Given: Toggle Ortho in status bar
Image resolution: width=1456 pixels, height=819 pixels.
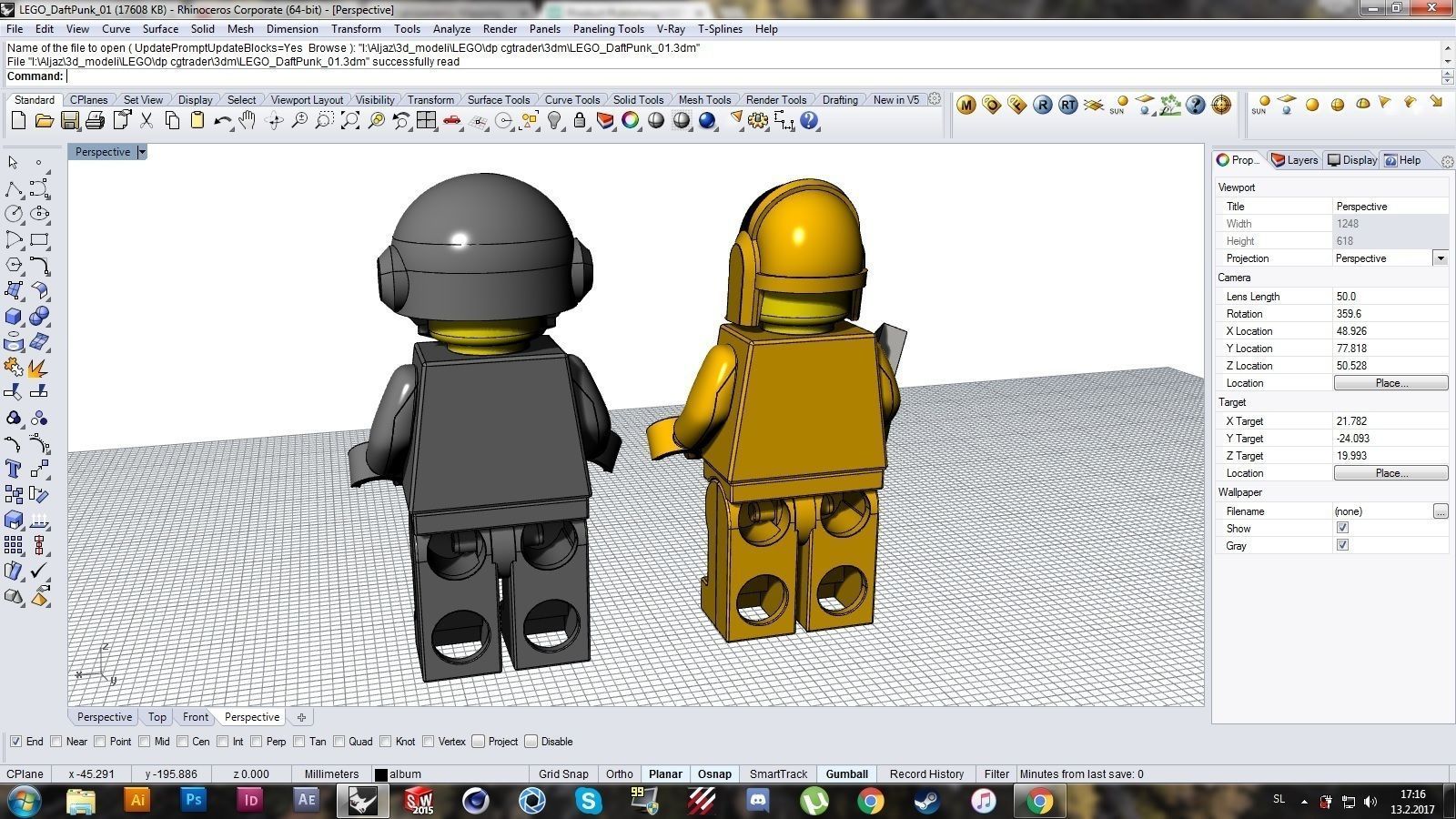Looking at the screenshot, I should pos(620,773).
